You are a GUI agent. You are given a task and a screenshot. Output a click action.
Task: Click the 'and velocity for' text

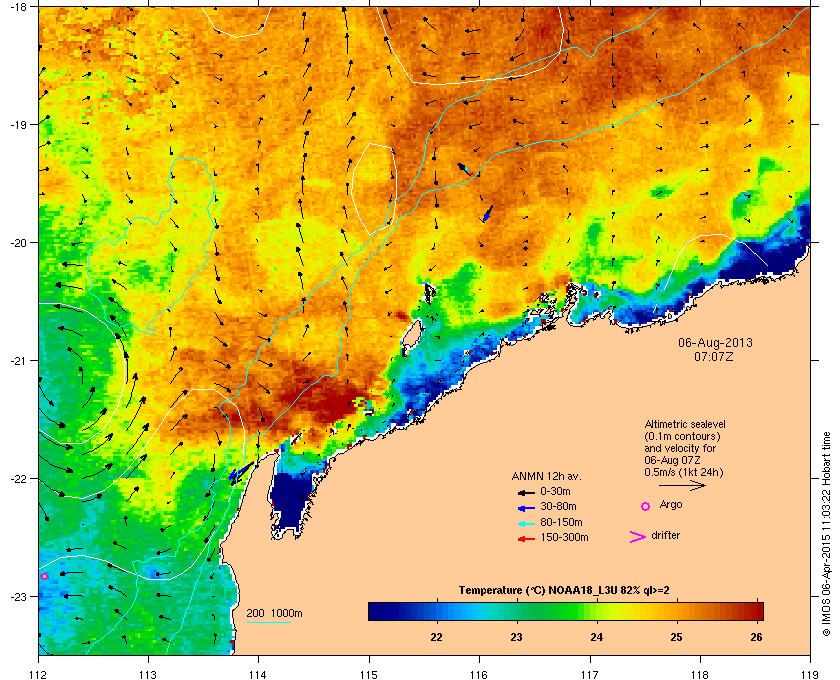pyautogui.click(x=680, y=448)
